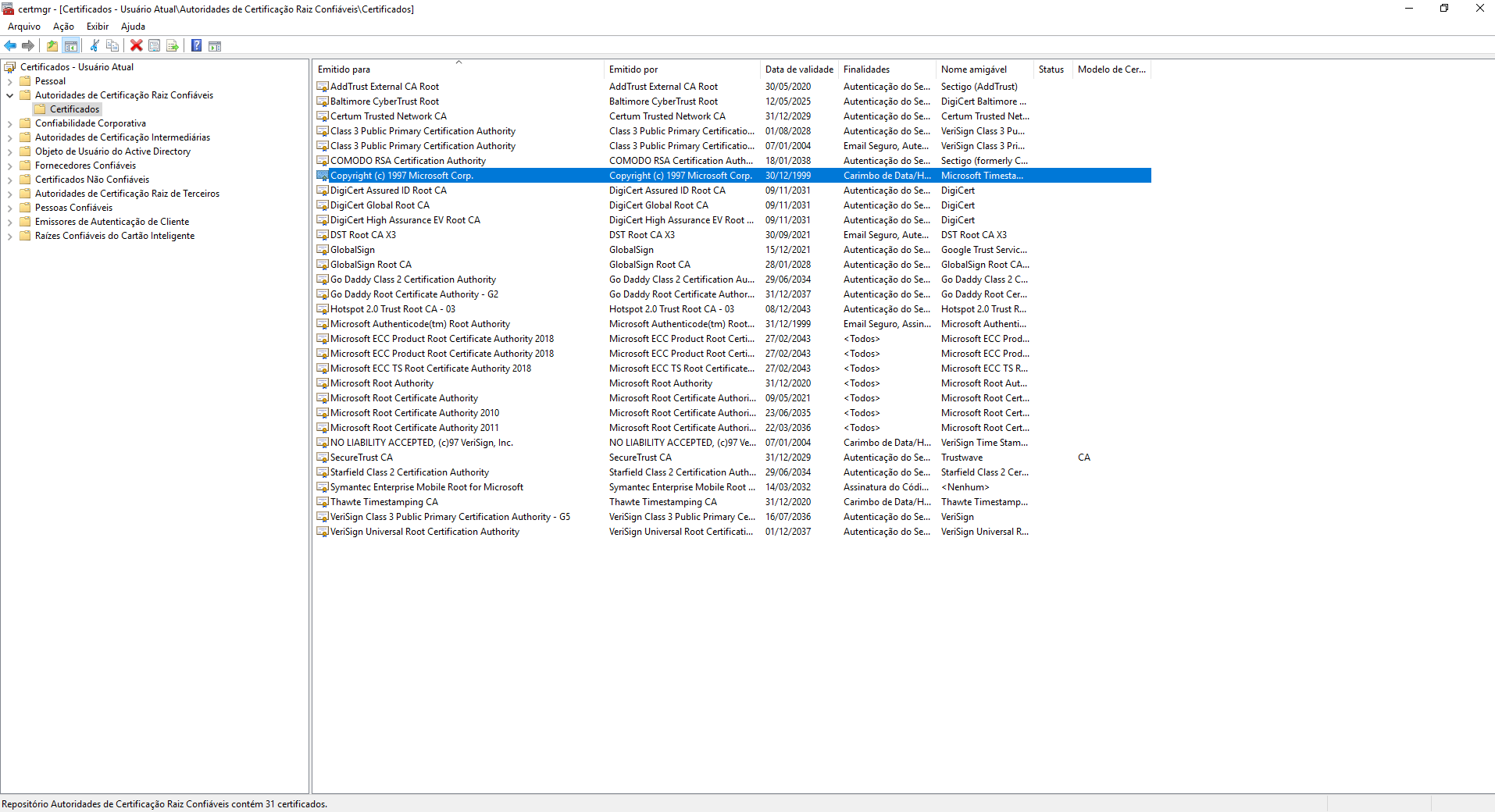Click folder icon beside Fornecedores Confiáveis
The width and height of the screenshot is (1495, 812).
(25, 166)
